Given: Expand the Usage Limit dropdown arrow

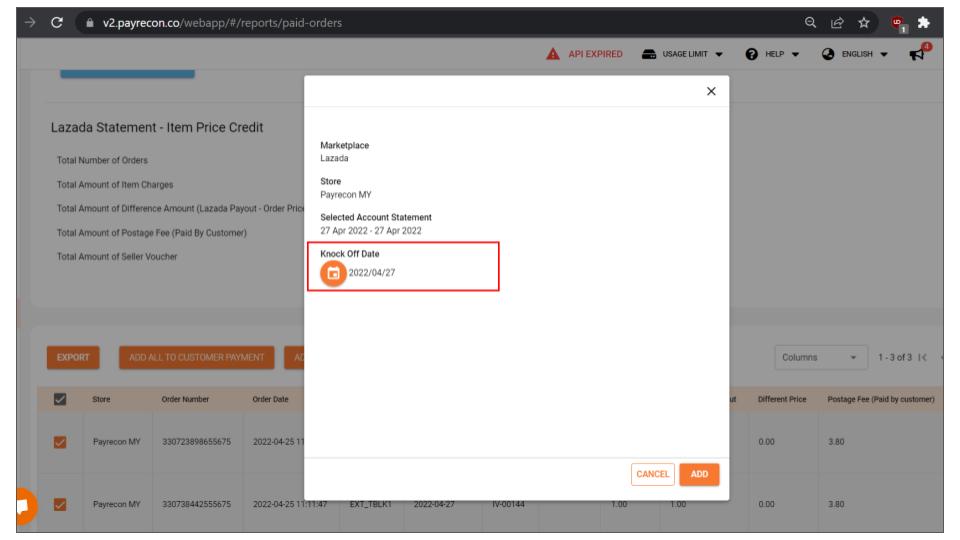Looking at the screenshot, I should pyautogui.click(x=719, y=54).
